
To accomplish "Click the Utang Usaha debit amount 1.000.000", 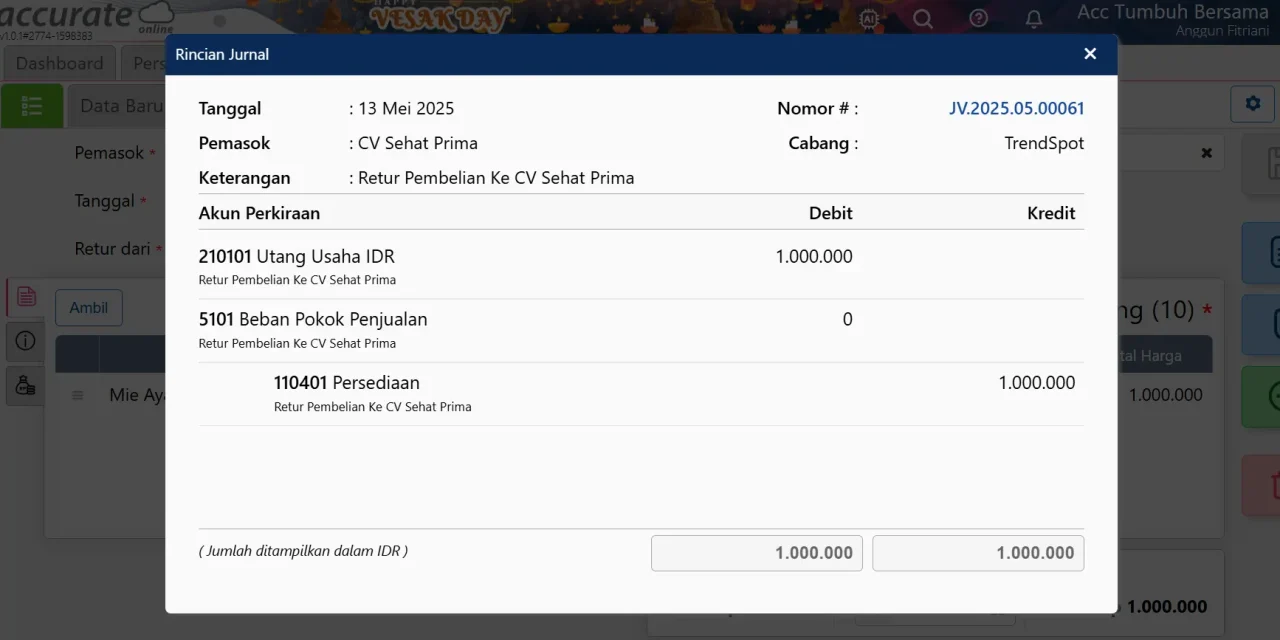I will [x=814, y=256].
